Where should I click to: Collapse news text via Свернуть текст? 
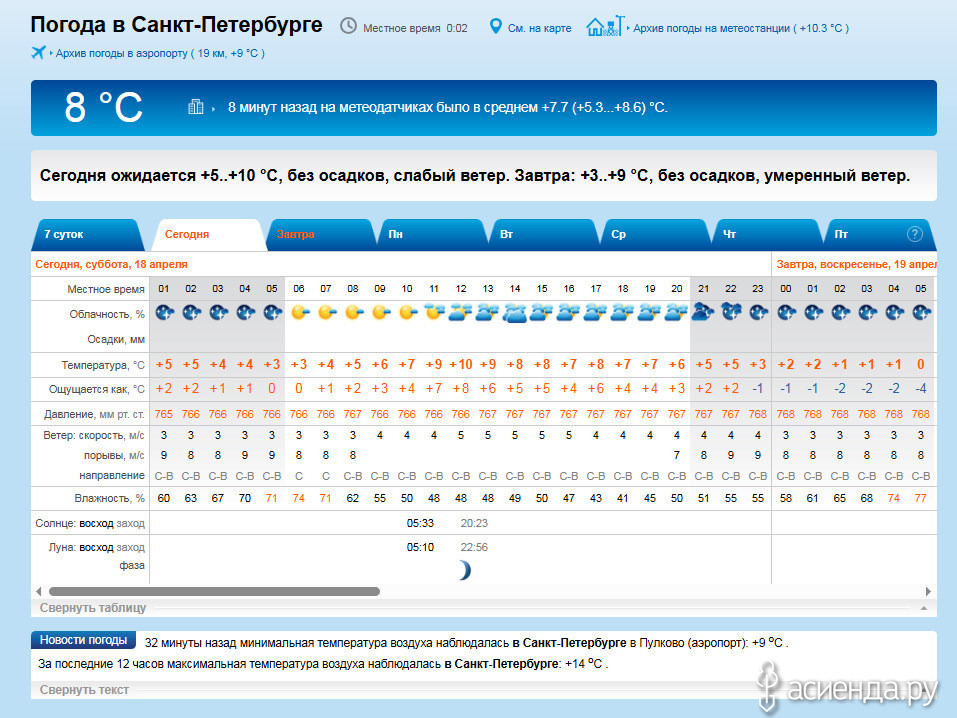[x=84, y=689]
